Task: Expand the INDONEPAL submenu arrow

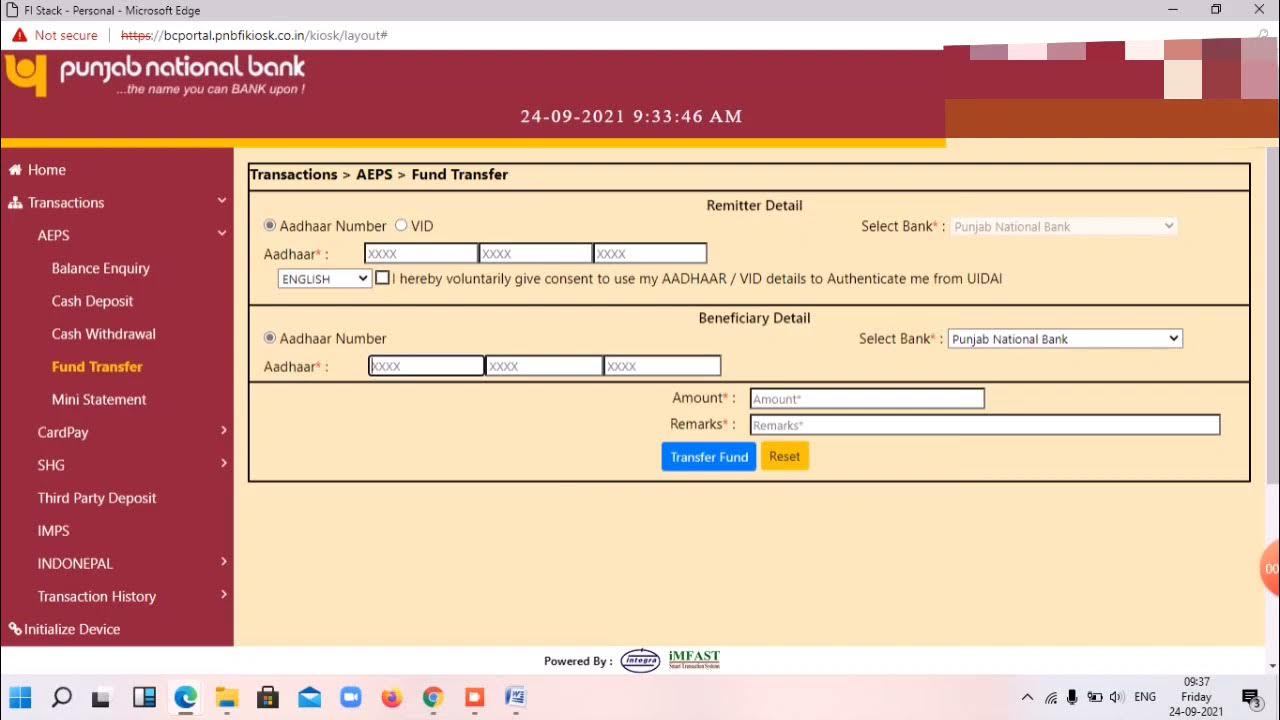Action: [223, 562]
